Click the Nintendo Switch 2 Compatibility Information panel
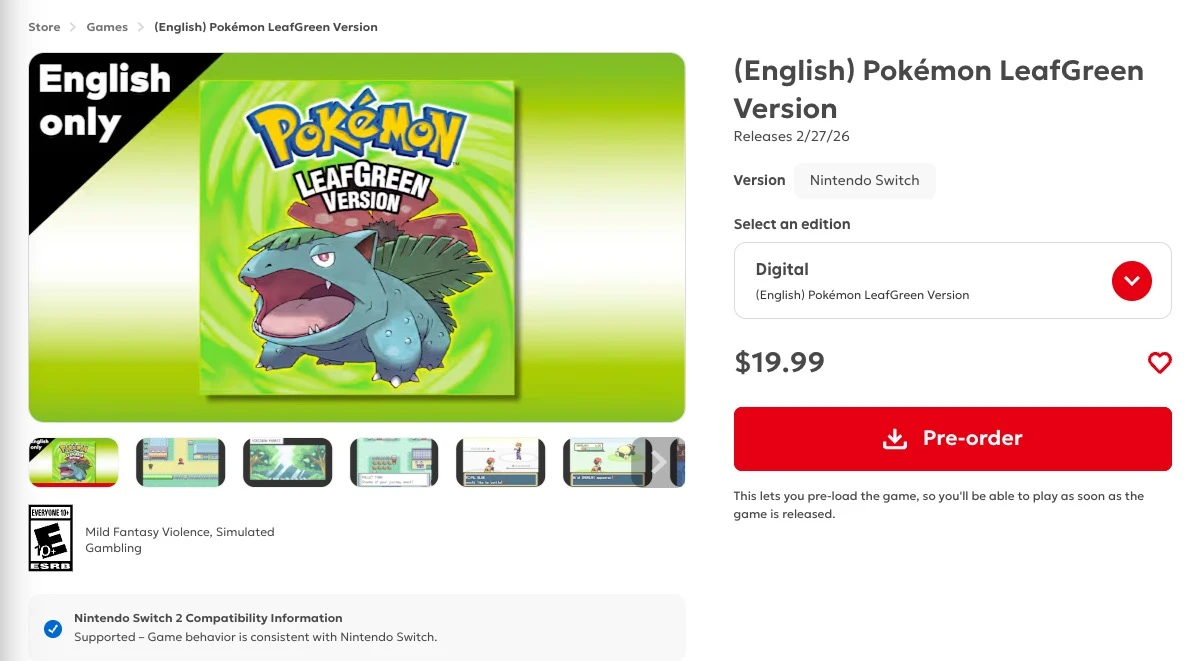Image resolution: width=1194 pixels, height=661 pixels. pos(357,628)
